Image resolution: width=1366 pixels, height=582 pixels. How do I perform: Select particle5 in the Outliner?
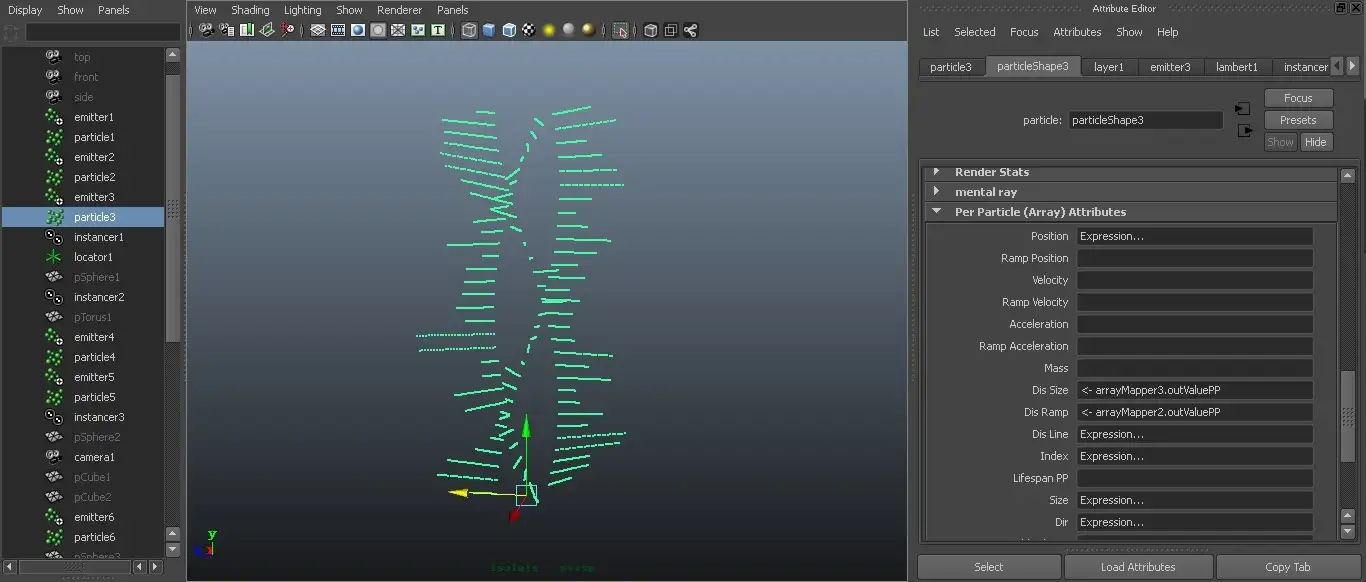point(94,397)
